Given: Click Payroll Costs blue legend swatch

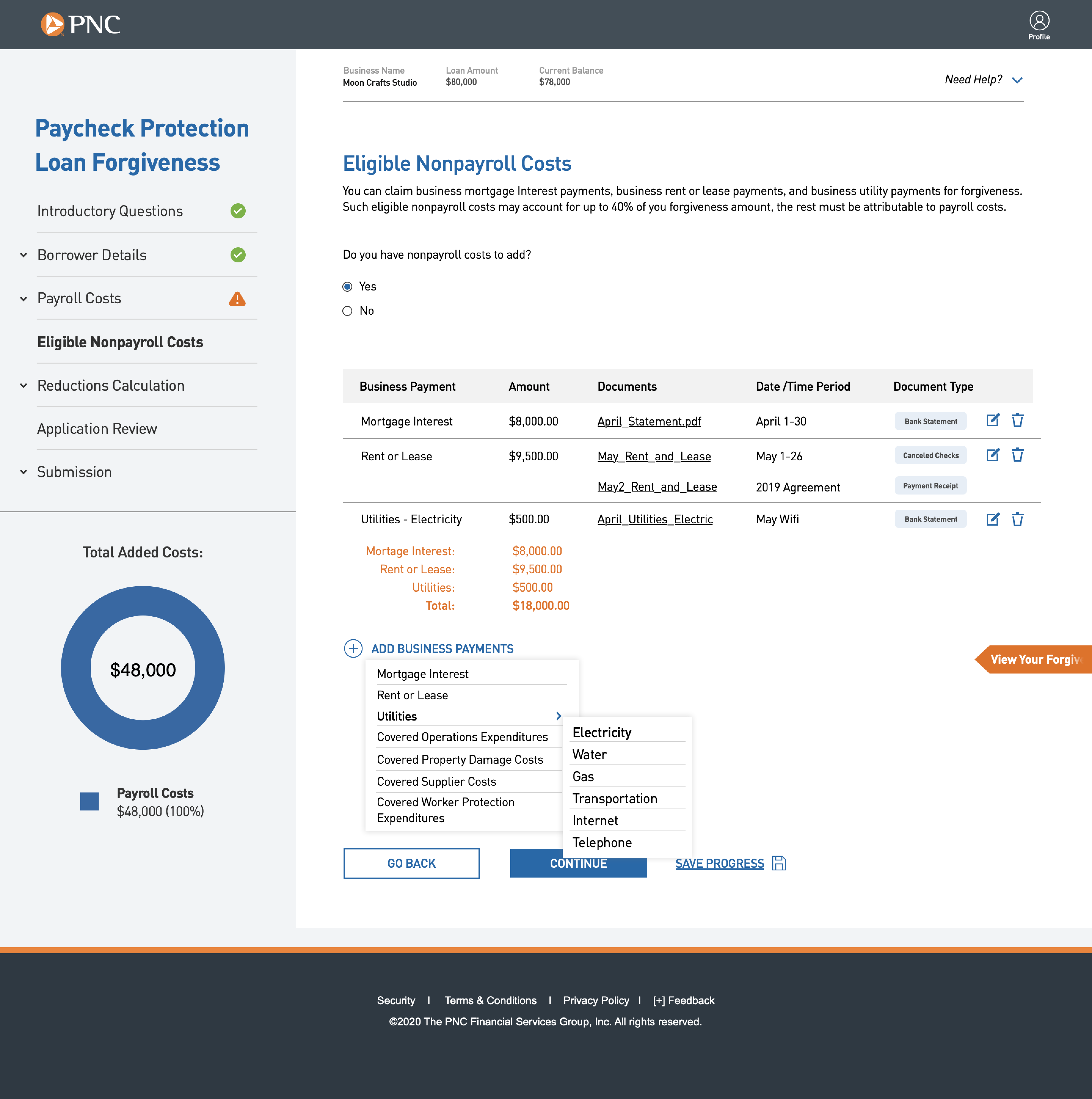Looking at the screenshot, I should click(x=89, y=801).
